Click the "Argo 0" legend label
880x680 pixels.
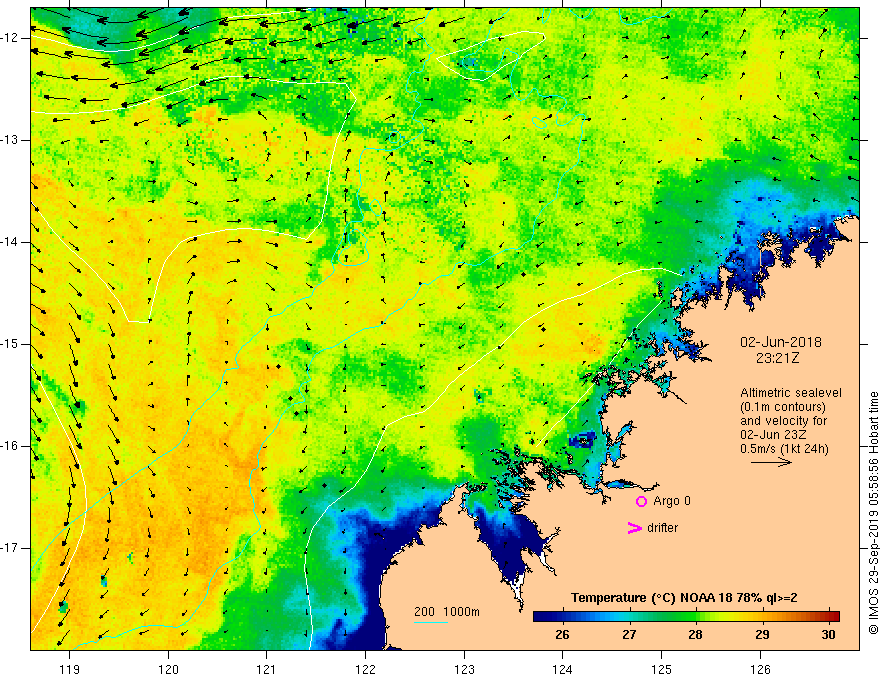pyautogui.click(x=672, y=501)
